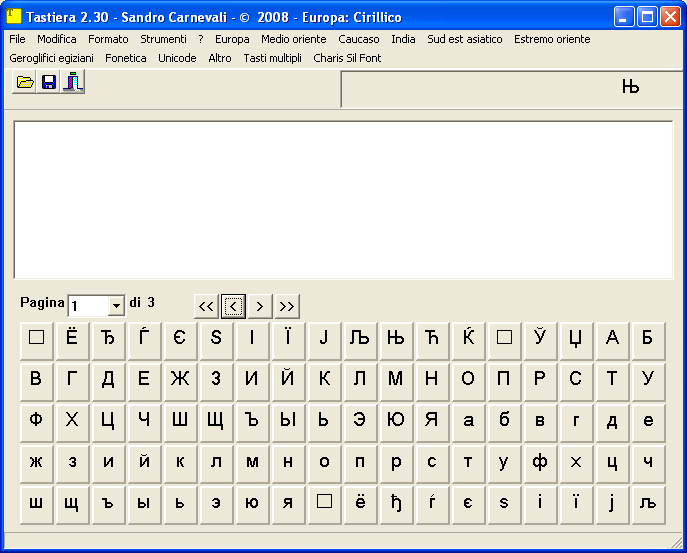The width and height of the screenshot is (687, 553).
Task: Click the Є key
Action: point(180,341)
